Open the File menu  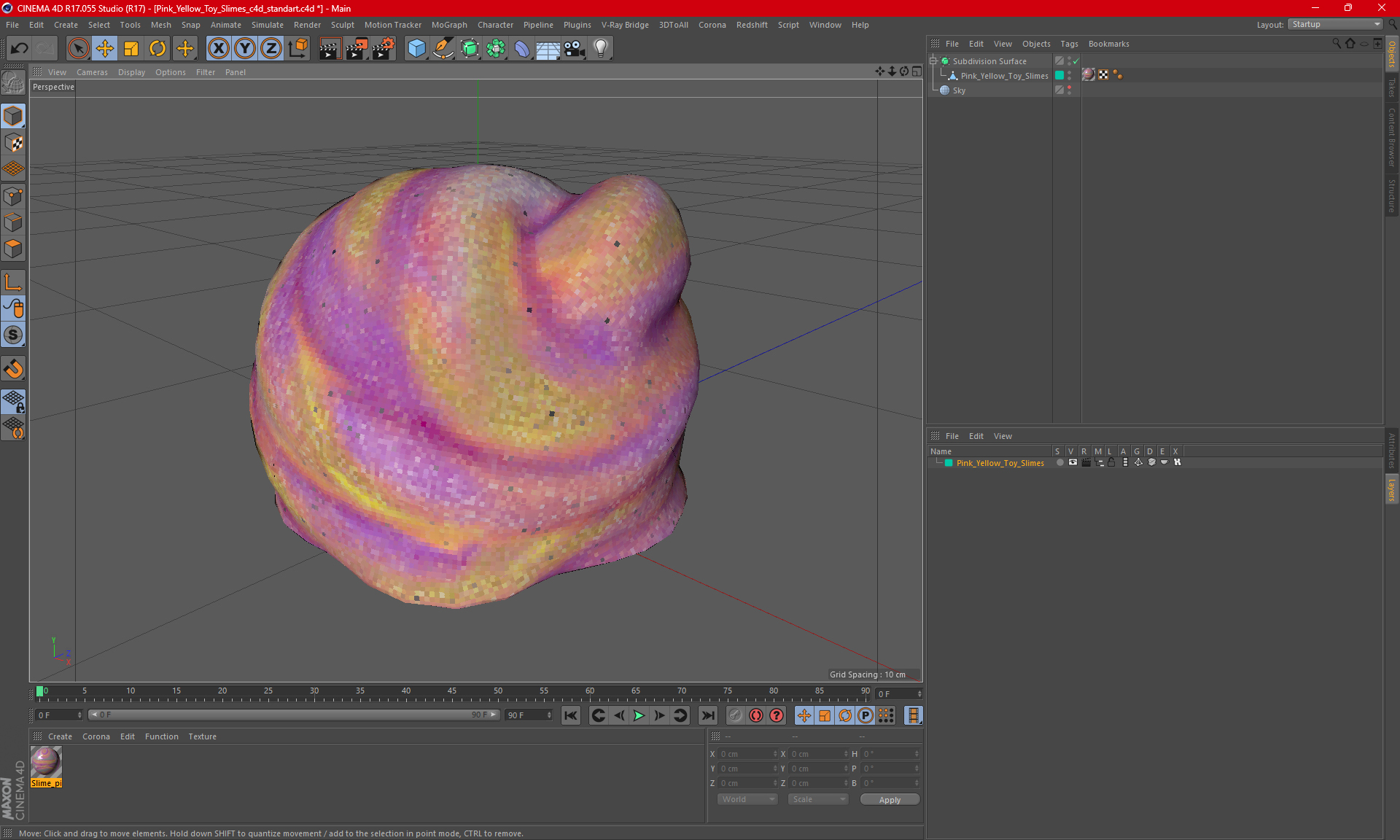(x=12, y=25)
